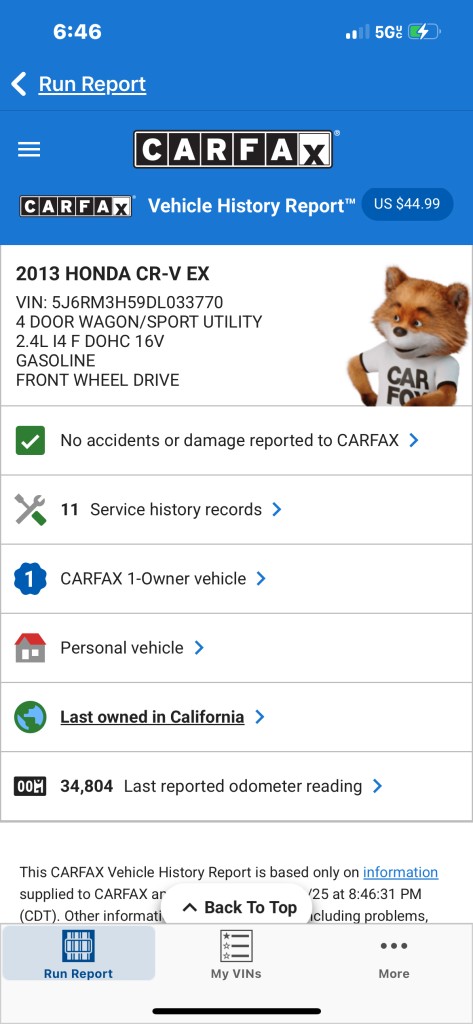Tap the globe icon for California
Viewport: 473px width, 1024px height.
[30, 717]
